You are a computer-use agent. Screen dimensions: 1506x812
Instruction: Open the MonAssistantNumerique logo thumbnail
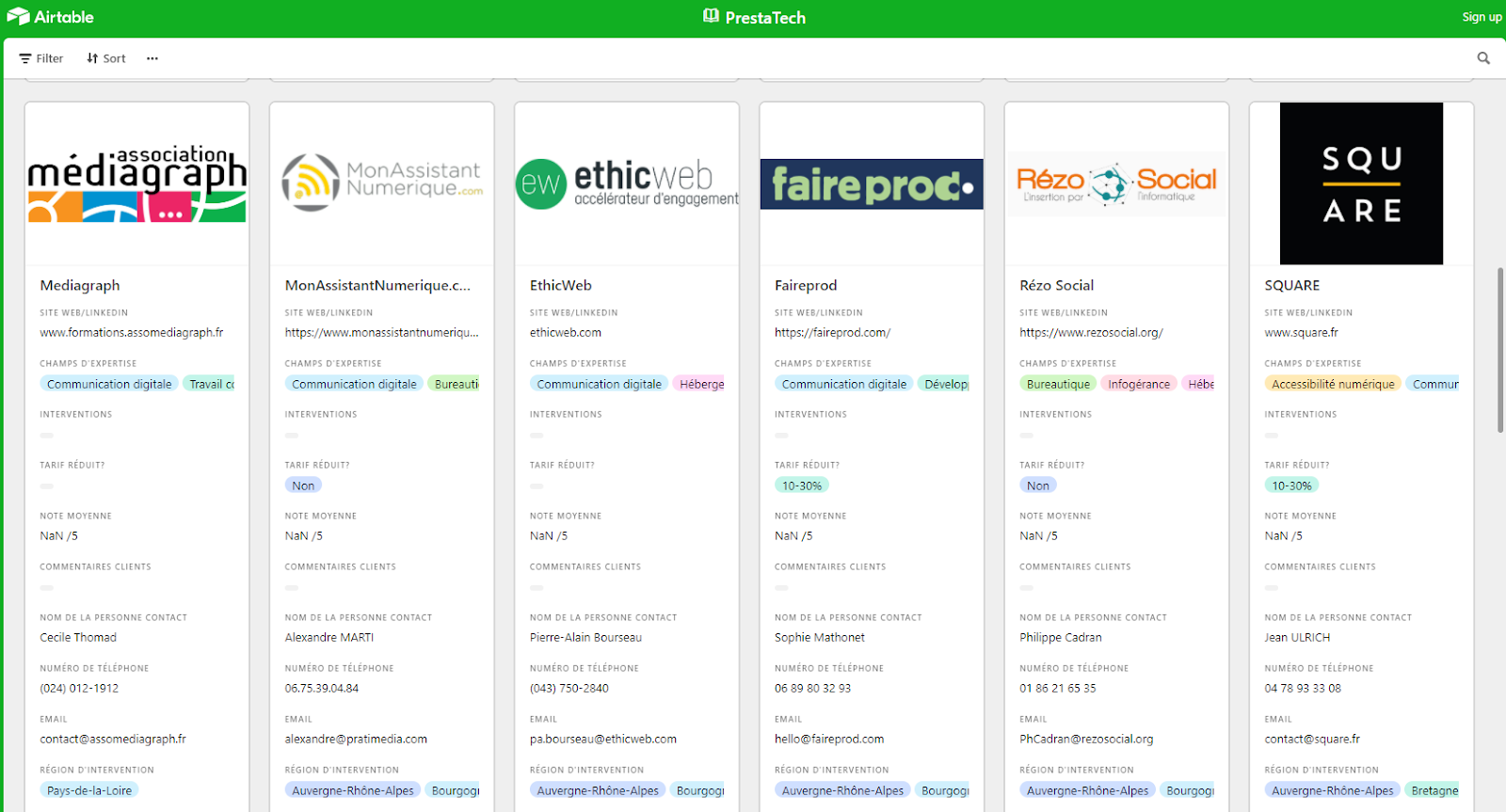[x=382, y=183]
